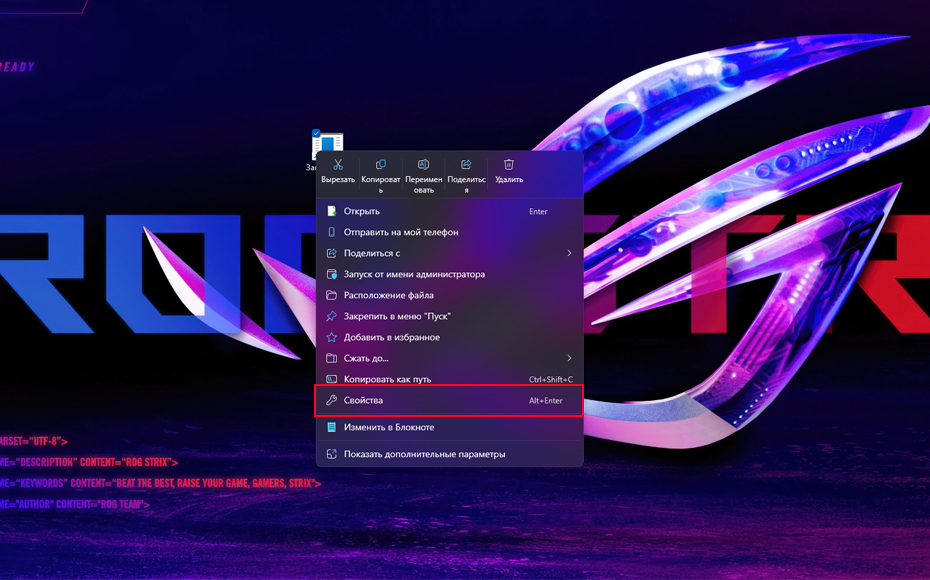Image resolution: width=930 pixels, height=580 pixels.
Task: Select Закрепить в меню "Пуск"
Action: [x=450, y=316]
